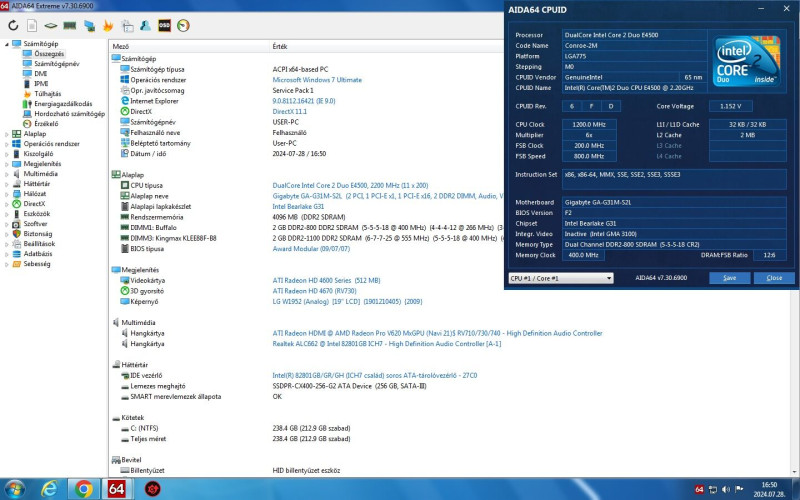This screenshot has width=800, height=500.
Task: Expand the Operációs rendszer tree node
Action: 7,144
